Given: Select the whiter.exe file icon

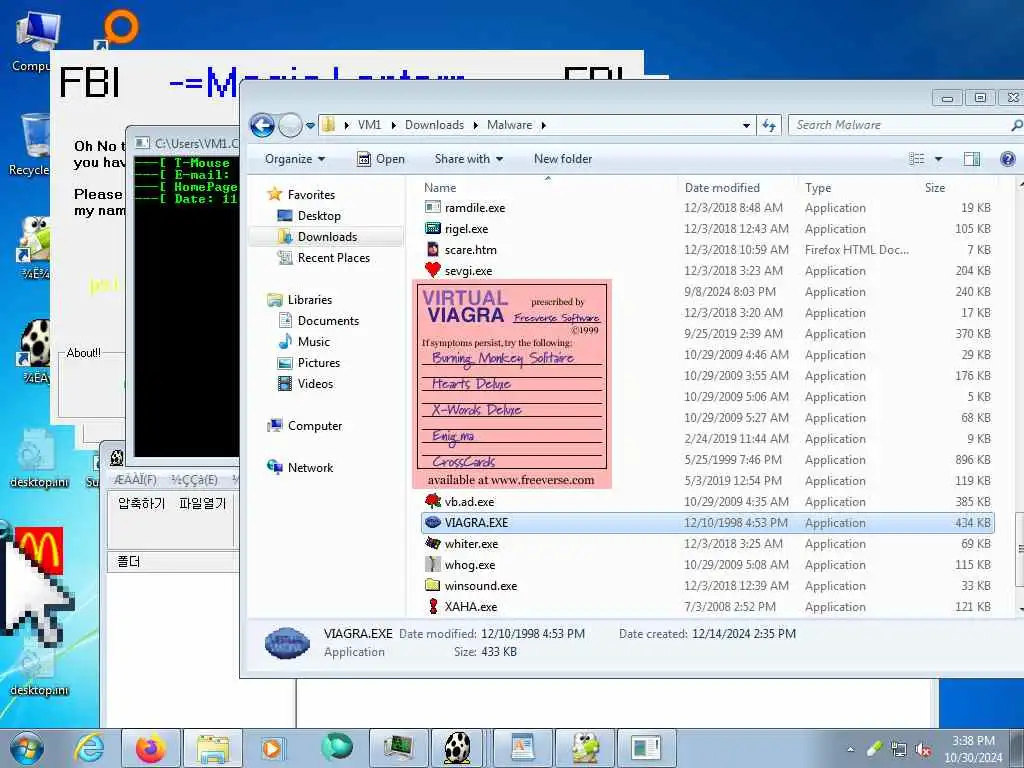Looking at the screenshot, I should (x=432, y=543).
